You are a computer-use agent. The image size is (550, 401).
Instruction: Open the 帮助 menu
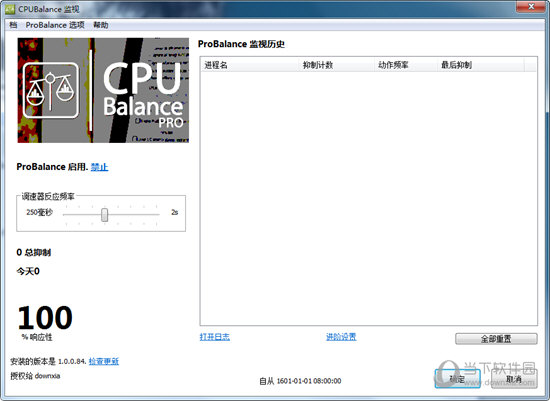click(101, 25)
